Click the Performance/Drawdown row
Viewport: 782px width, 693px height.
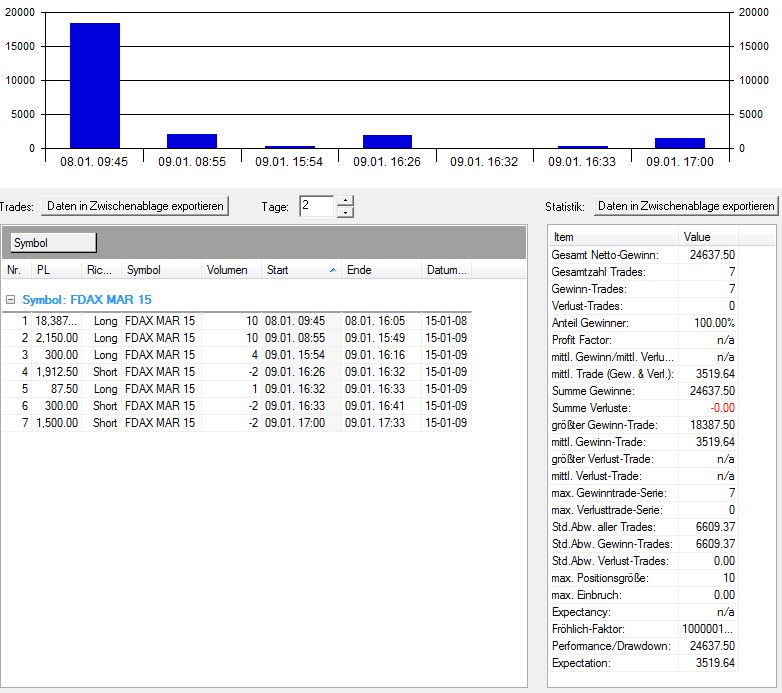(643, 645)
